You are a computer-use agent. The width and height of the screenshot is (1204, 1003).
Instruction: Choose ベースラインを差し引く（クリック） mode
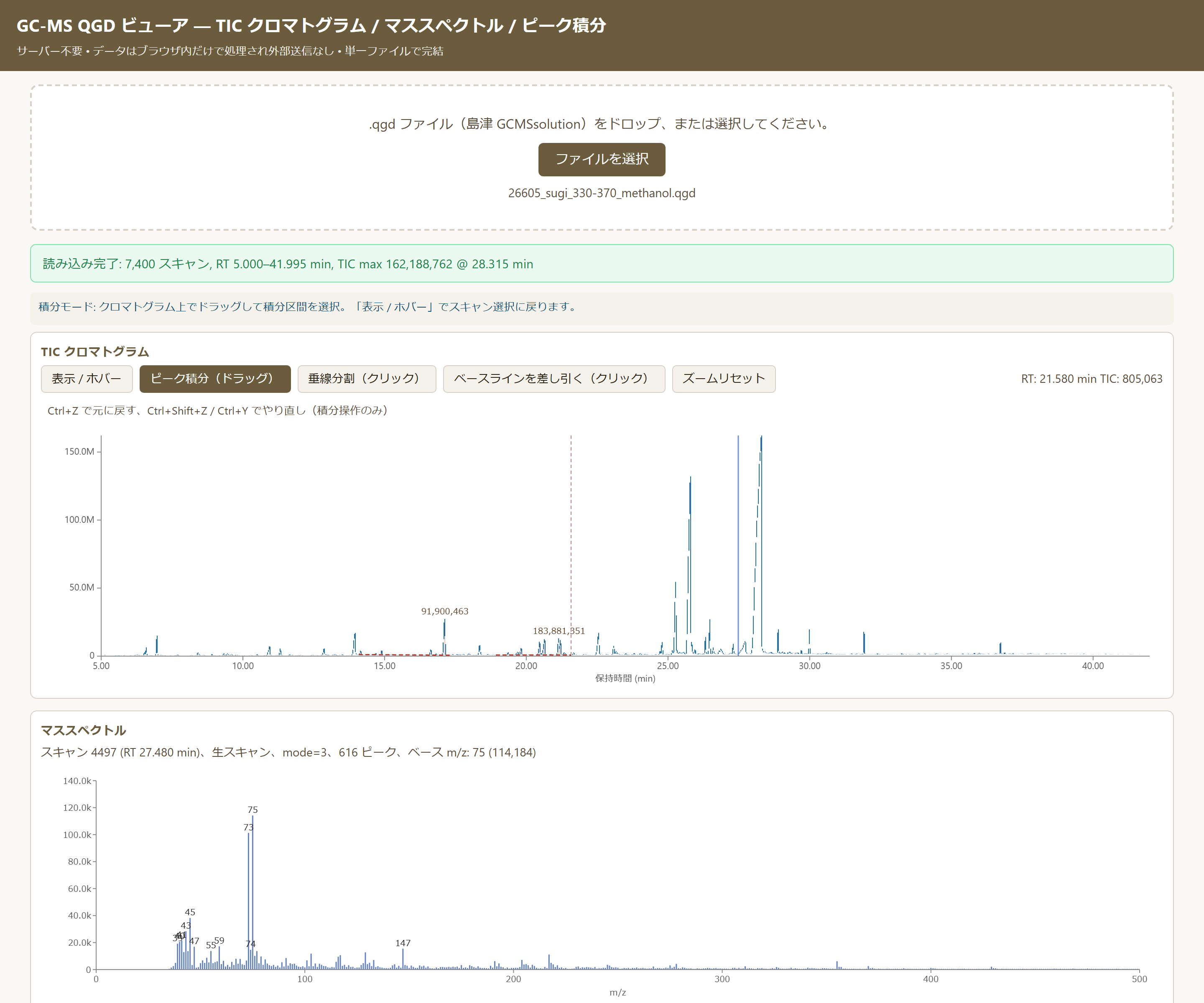point(554,379)
